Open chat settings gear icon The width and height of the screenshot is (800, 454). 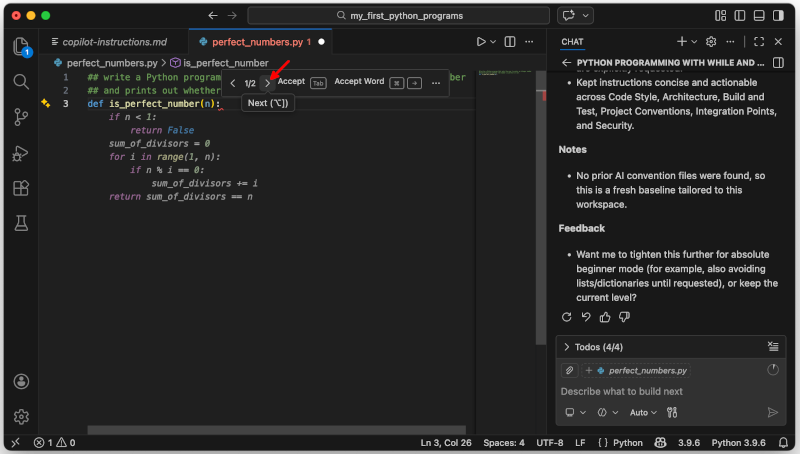(x=711, y=41)
